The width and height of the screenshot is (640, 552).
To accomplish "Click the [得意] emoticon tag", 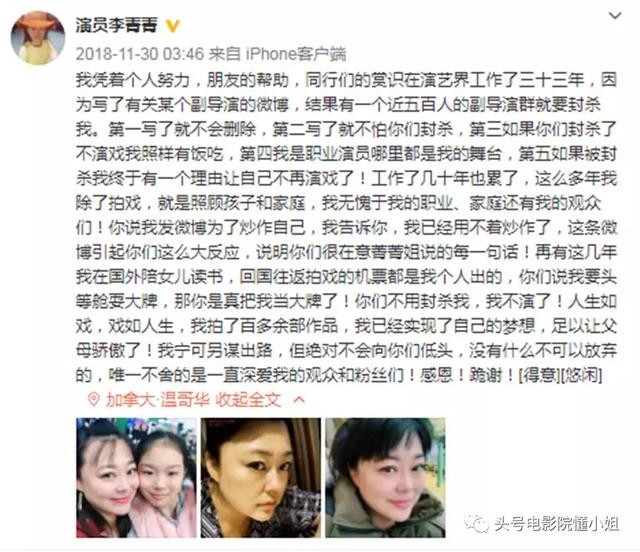I will (539, 375).
